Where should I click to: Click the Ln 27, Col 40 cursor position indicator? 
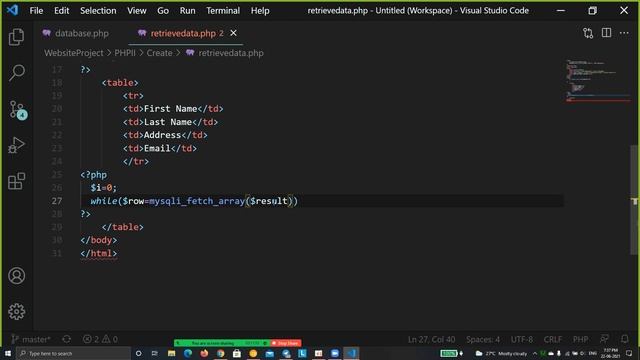pos(431,339)
